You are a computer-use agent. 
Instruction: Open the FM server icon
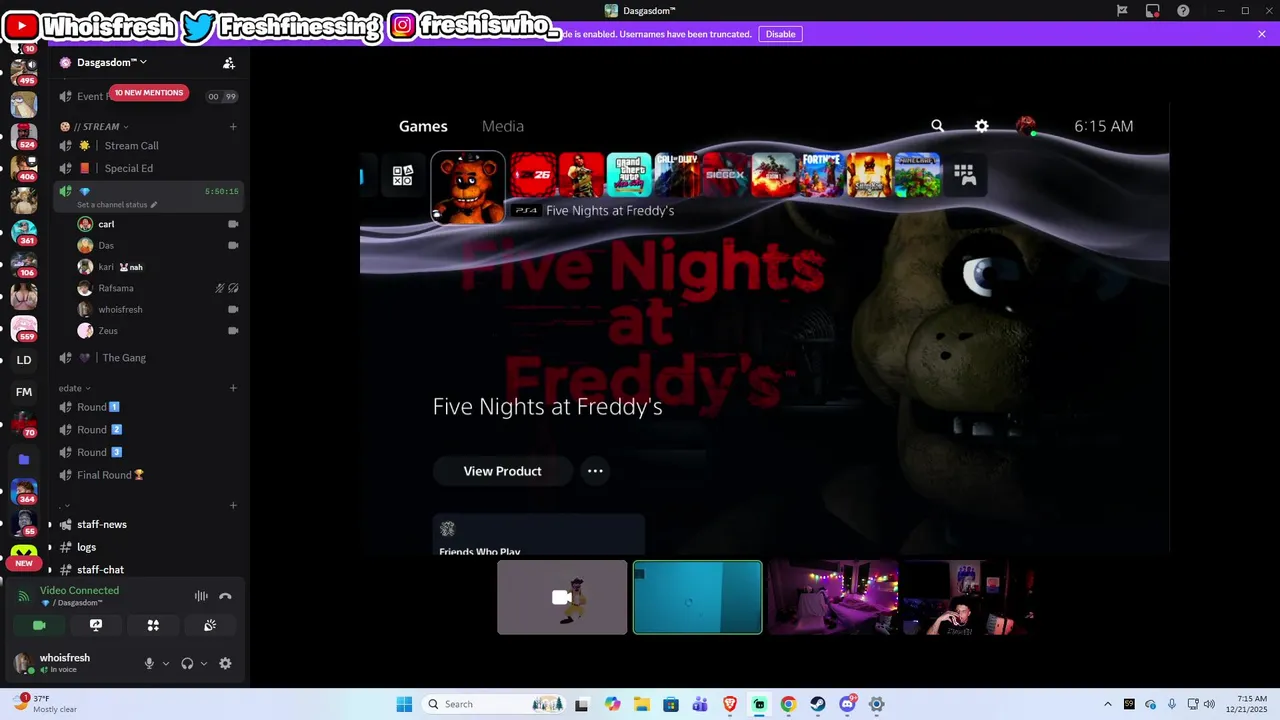tap(24, 392)
